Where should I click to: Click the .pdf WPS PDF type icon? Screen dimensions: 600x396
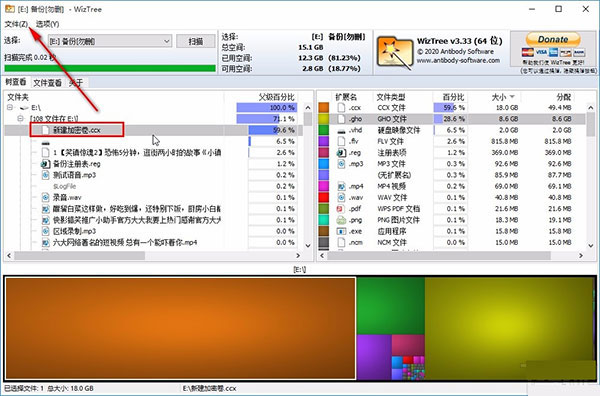(x=341, y=209)
